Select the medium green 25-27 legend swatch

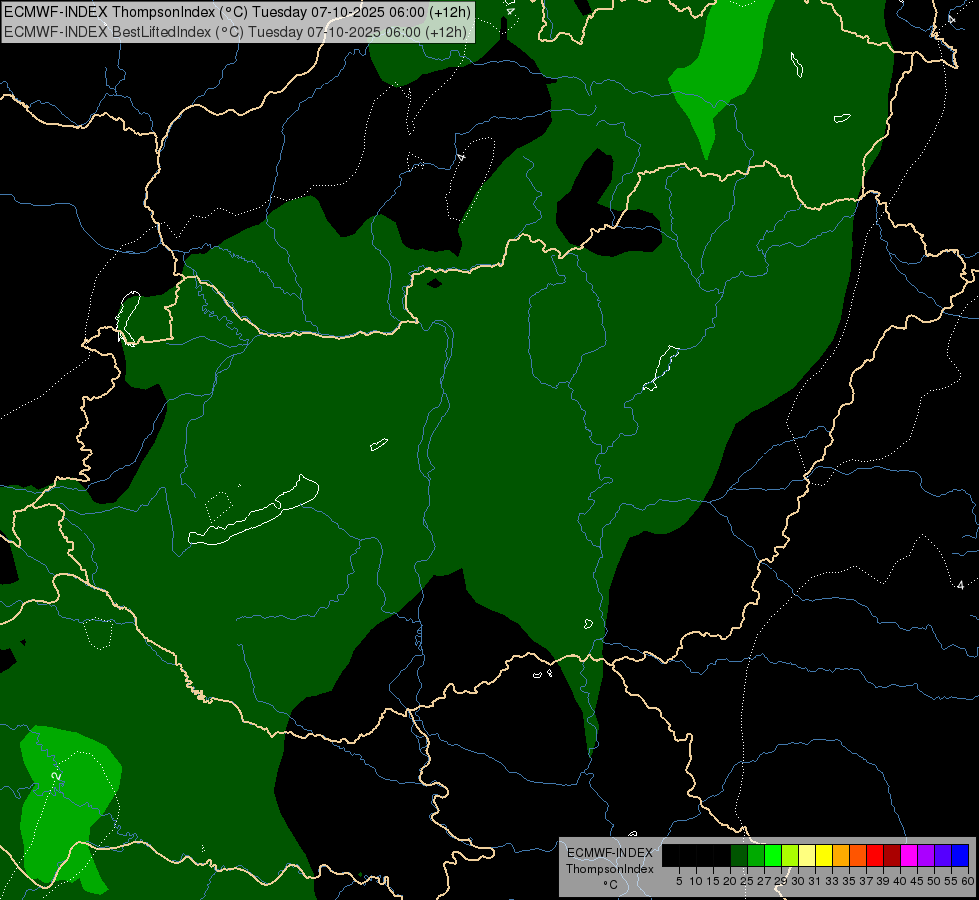755,856
